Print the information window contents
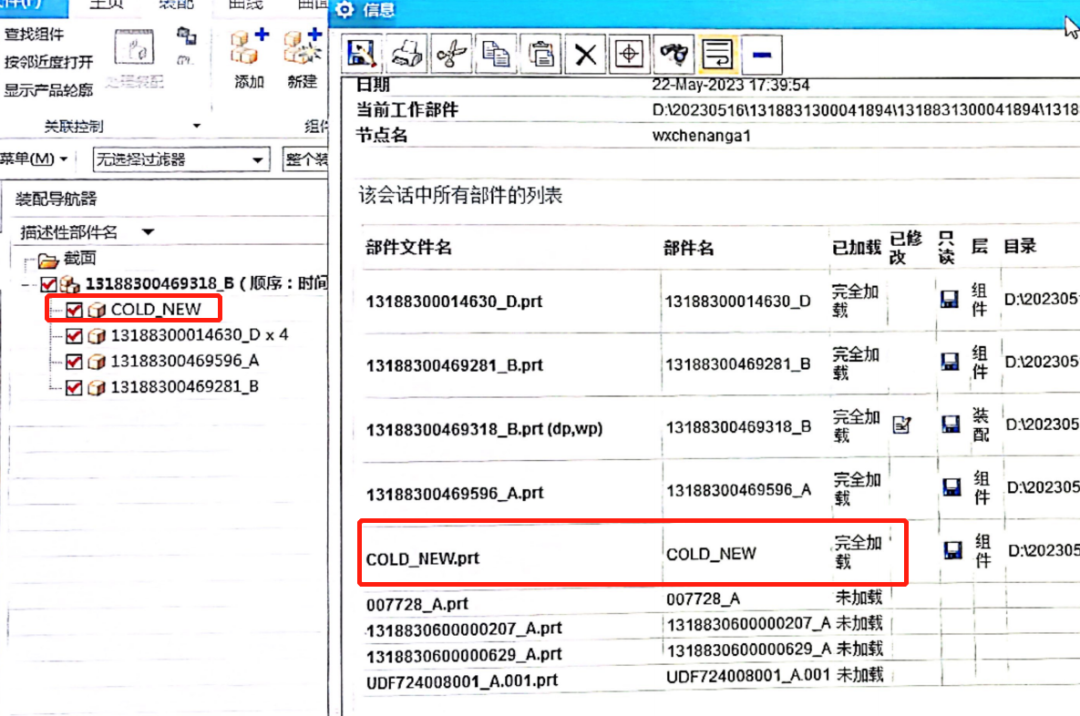The width and height of the screenshot is (1080, 716). coord(406,54)
